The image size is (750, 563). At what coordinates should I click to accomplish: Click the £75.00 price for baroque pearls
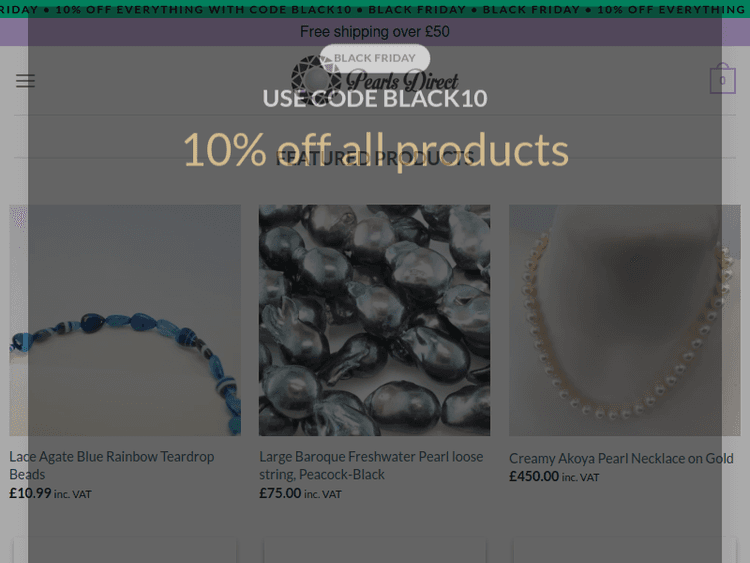pos(280,493)
